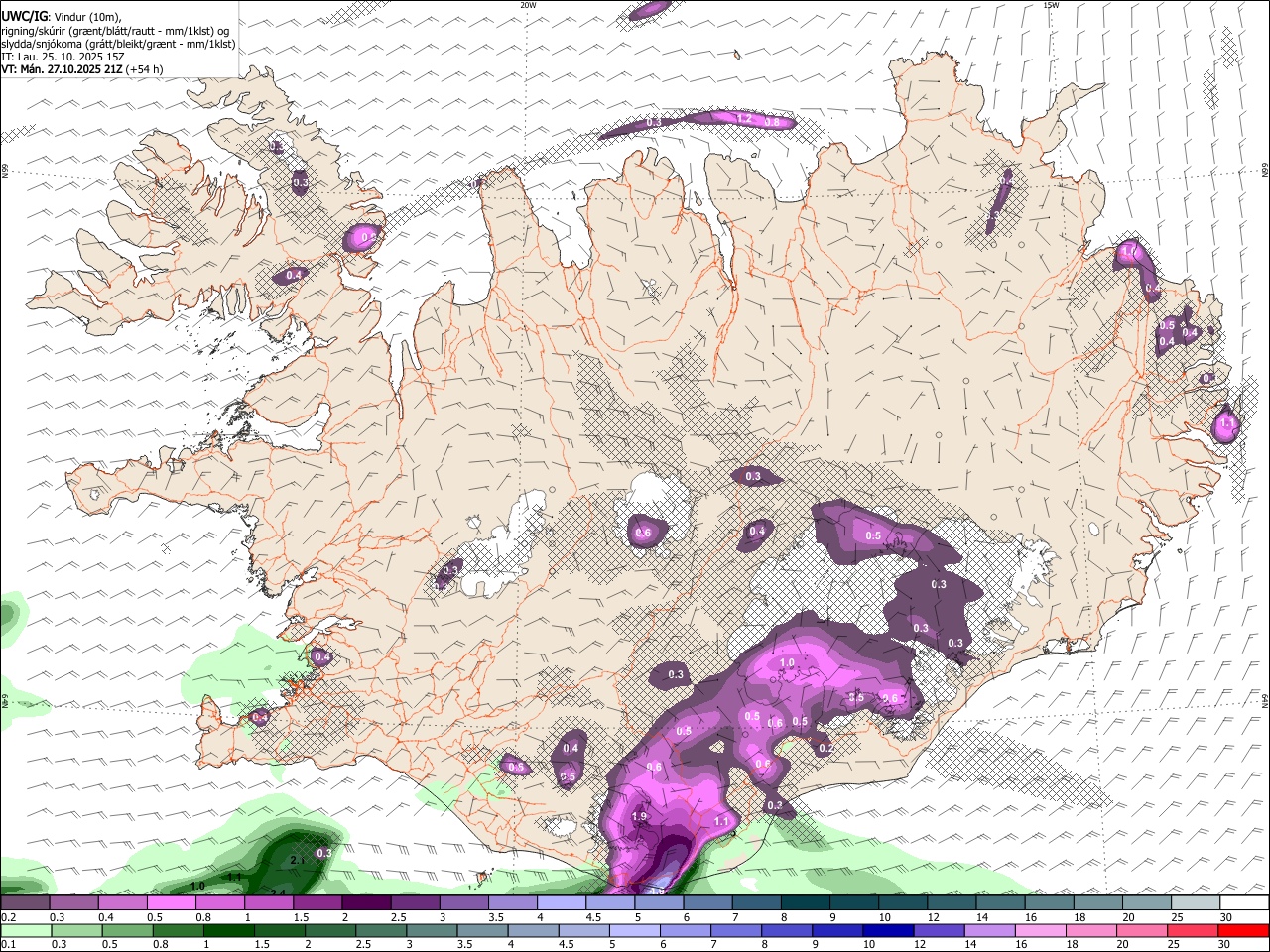Click the '1.2' precipitation value off the north coast
Screen dimensions: 1270x952
tap(745, 118)
